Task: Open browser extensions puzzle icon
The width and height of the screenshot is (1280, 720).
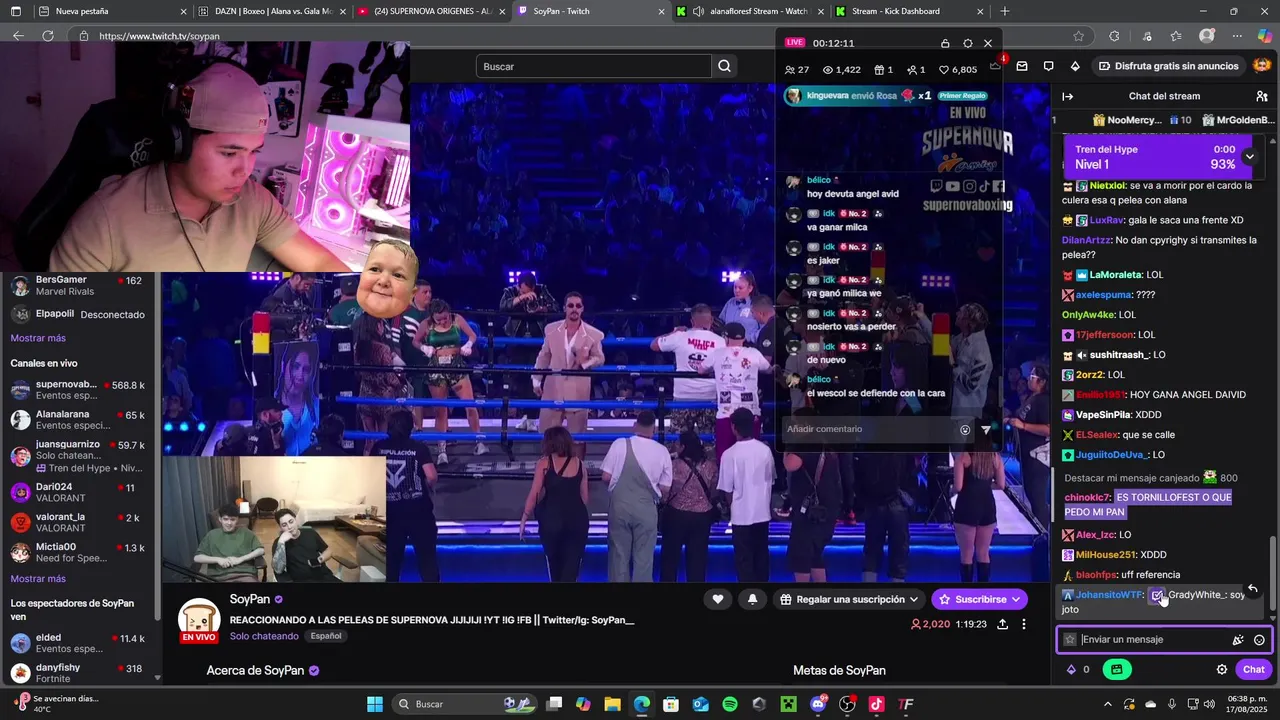Action: coord(1114,36)
